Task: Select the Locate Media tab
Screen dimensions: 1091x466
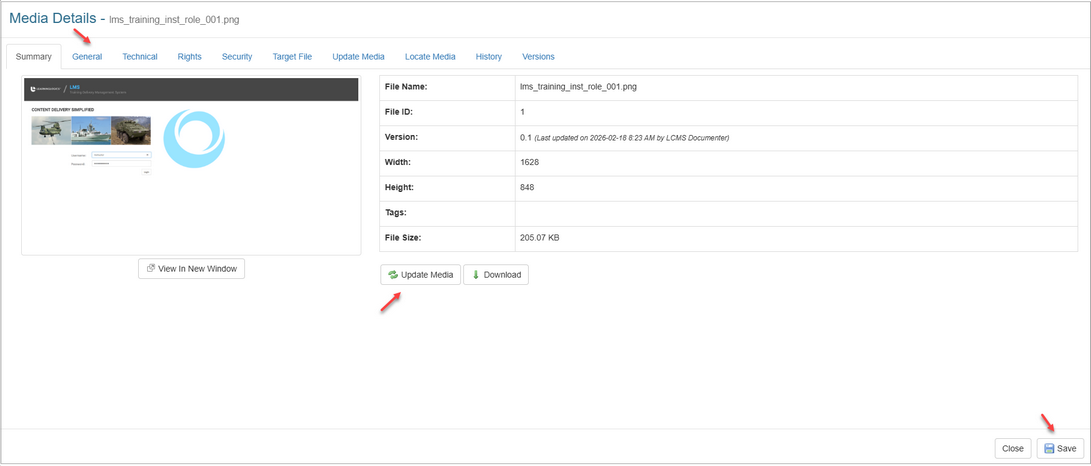Action: (x=430, y=57)
